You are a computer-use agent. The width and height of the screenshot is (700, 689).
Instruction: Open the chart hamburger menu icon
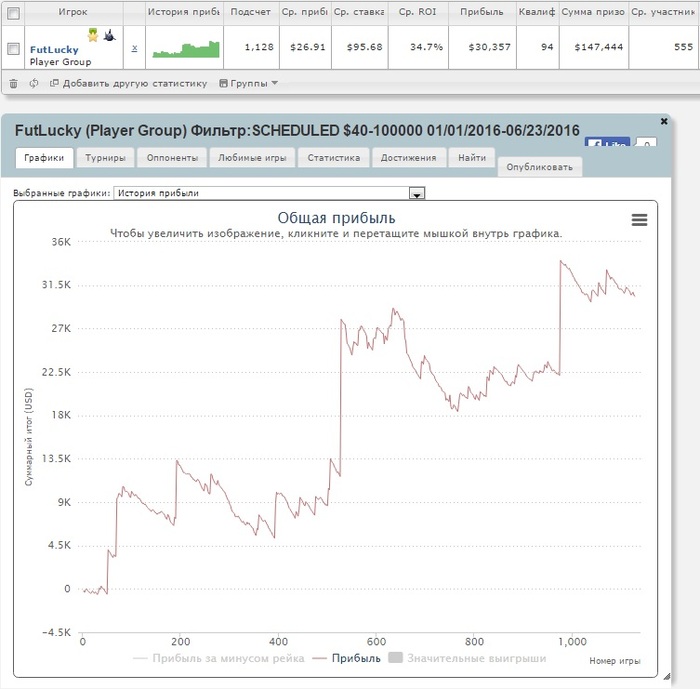pyautogui.click(x=639, y=219)
